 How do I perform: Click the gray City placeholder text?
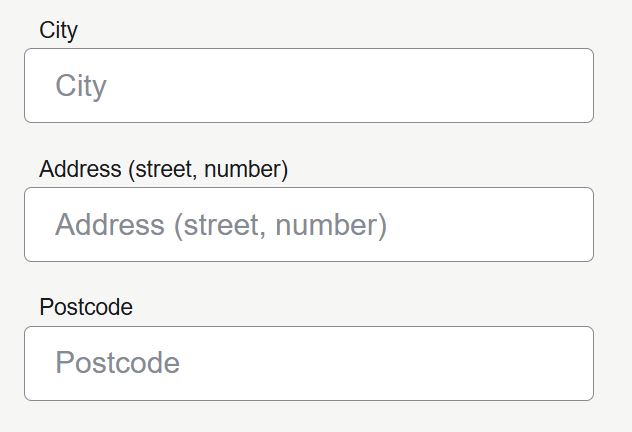81,86
